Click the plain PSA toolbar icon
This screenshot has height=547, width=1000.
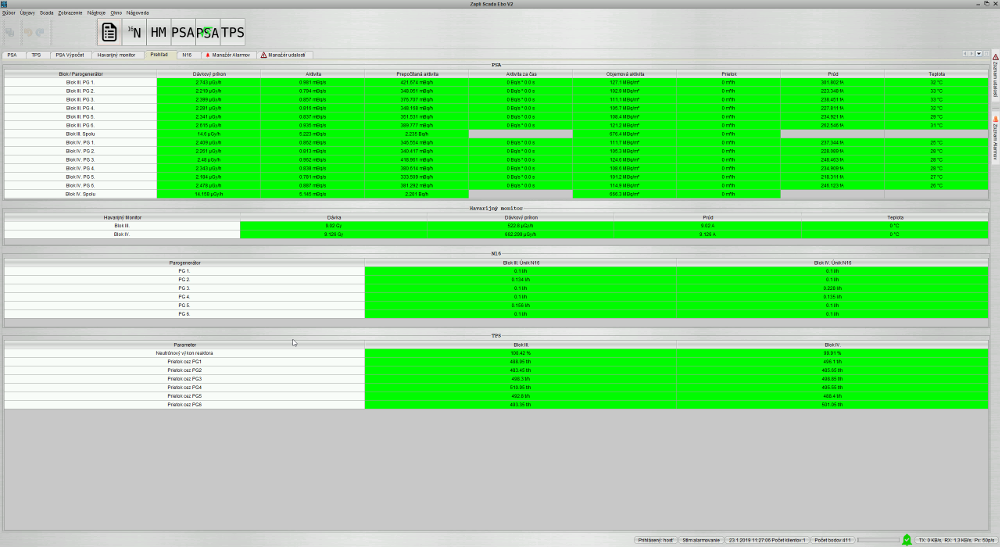(183, 32)
